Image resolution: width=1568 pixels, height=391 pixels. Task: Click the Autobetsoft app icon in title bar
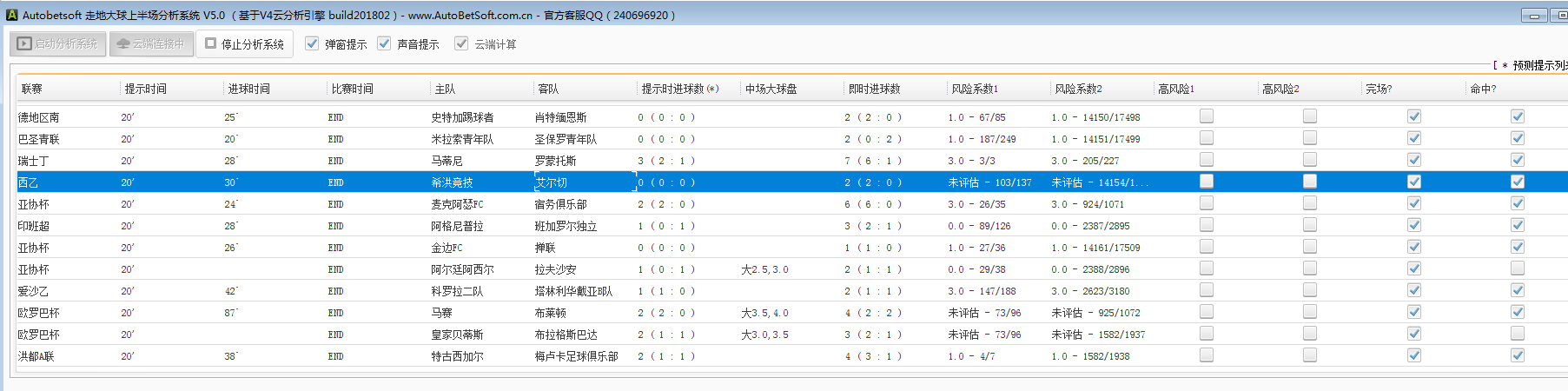point(11,15)
